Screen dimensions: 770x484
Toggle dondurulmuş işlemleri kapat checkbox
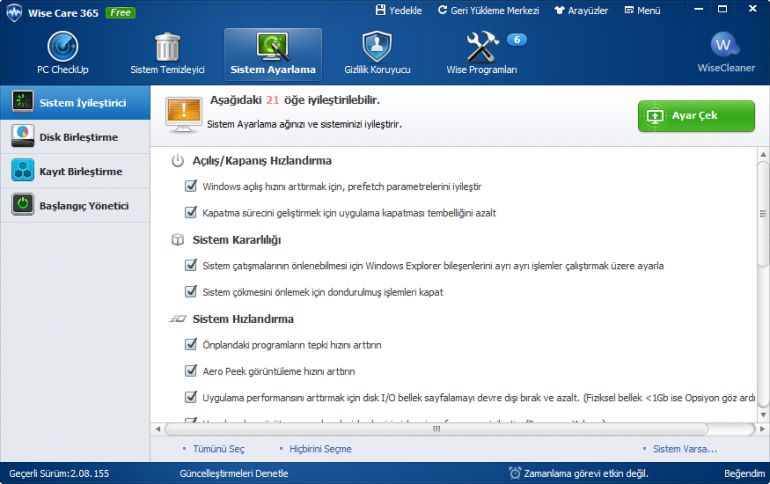coord(191,292)
